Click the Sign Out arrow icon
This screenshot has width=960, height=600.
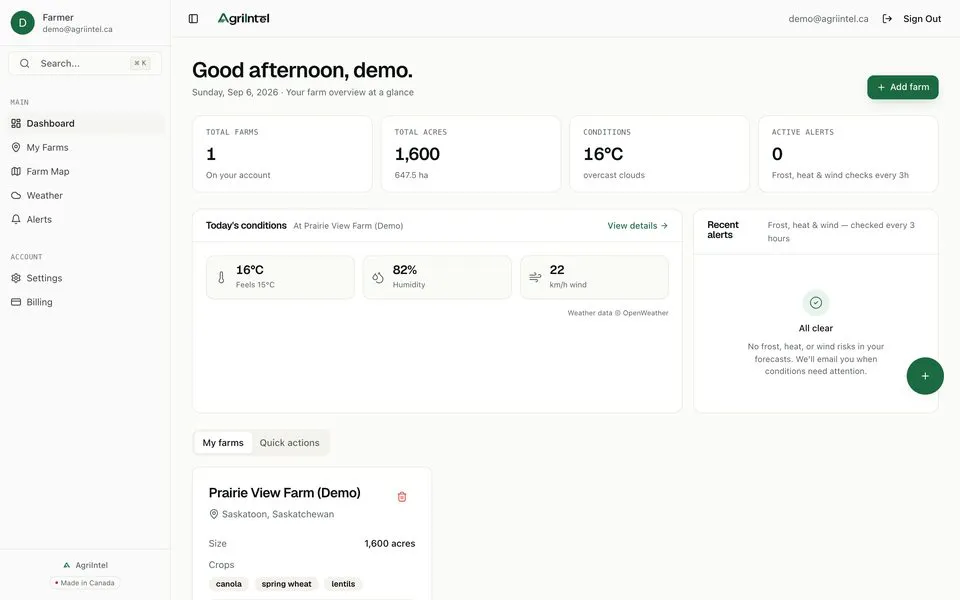tap(887, 19)
